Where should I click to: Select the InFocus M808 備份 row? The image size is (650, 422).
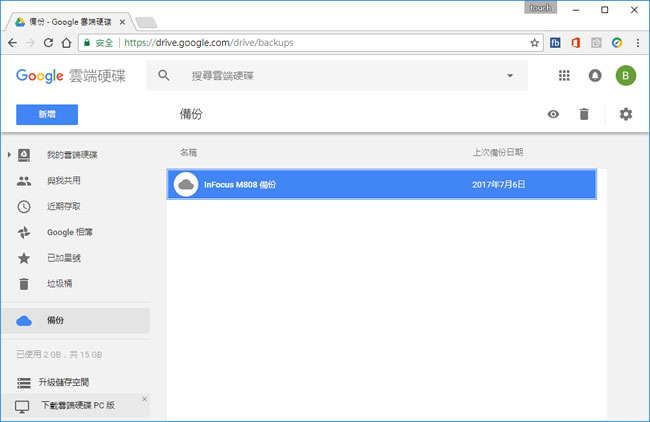pyautogui.click(x=381, y=184)
